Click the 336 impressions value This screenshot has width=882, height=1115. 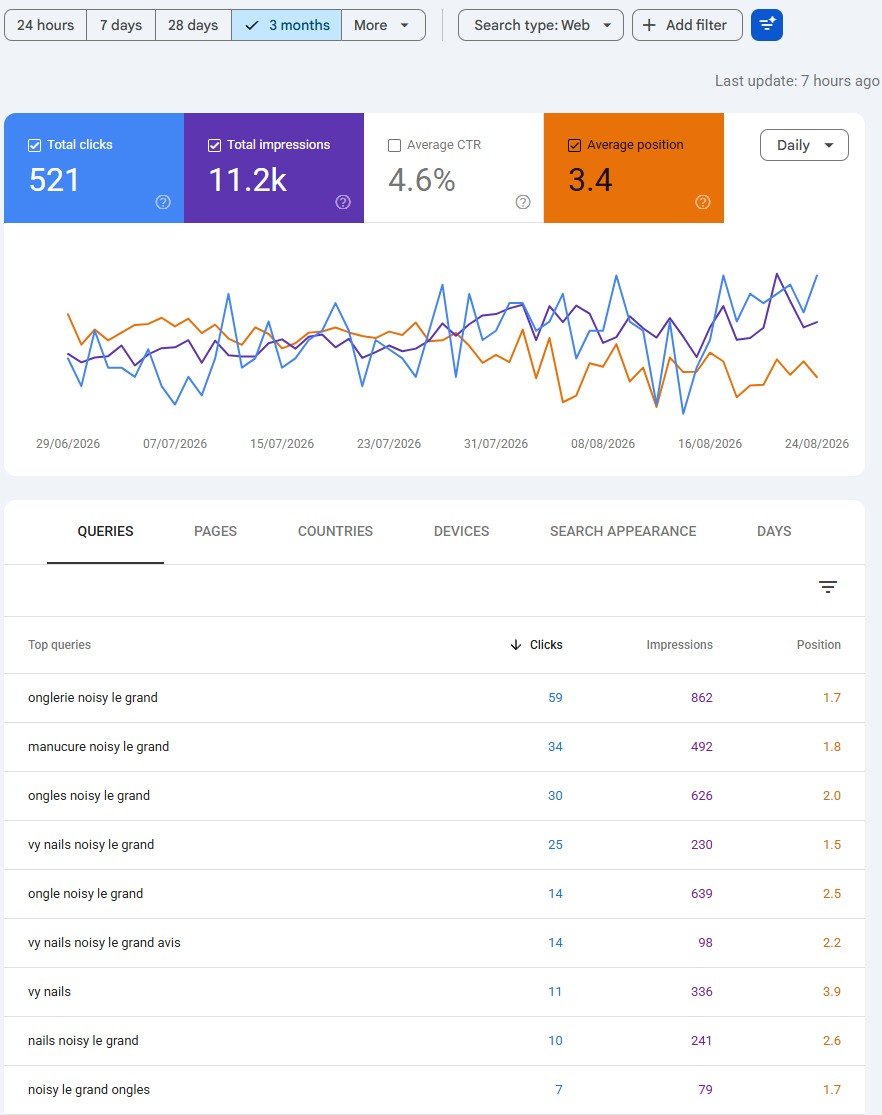pos(701,992)
